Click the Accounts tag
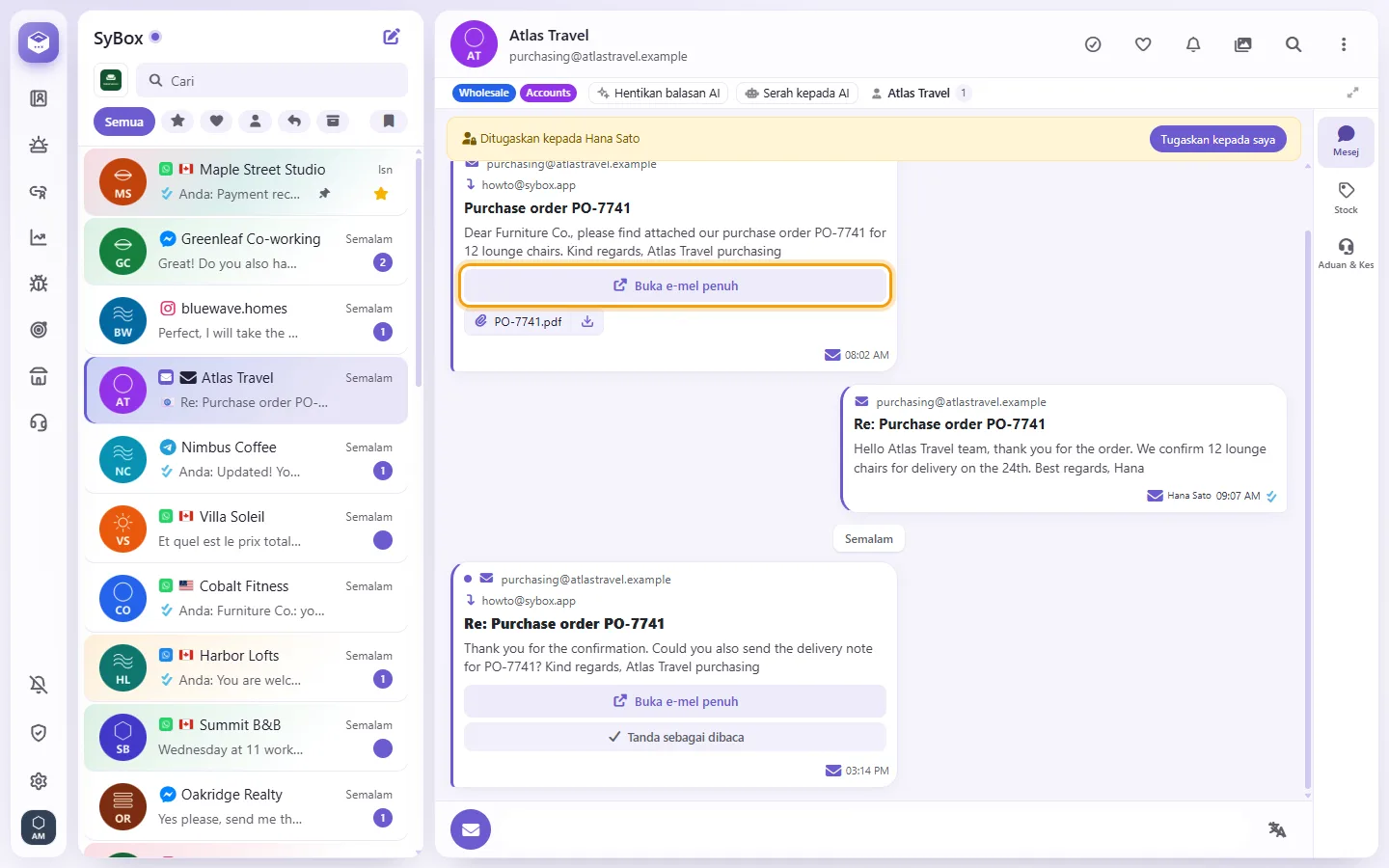The height and width of the screenshot is (868, 1389). click(x=549, y=93)
